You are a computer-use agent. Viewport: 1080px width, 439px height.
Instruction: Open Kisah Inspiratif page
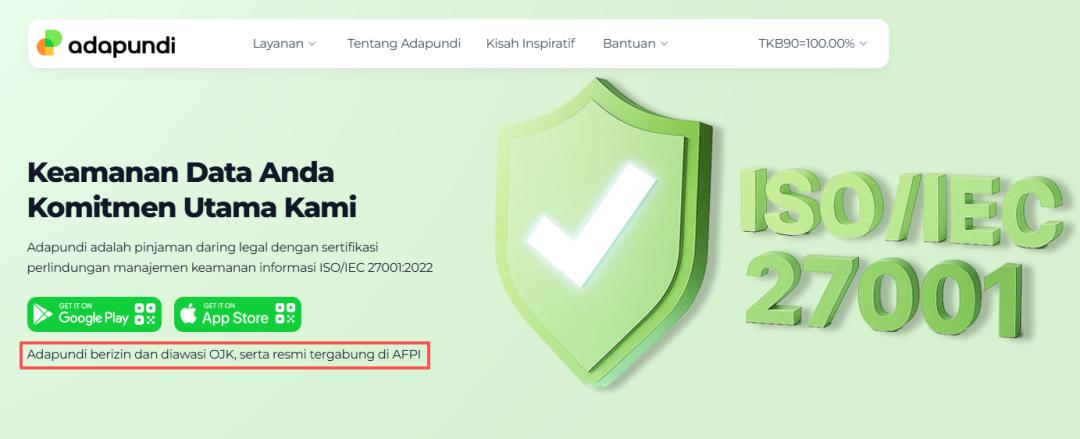(530, 43)
